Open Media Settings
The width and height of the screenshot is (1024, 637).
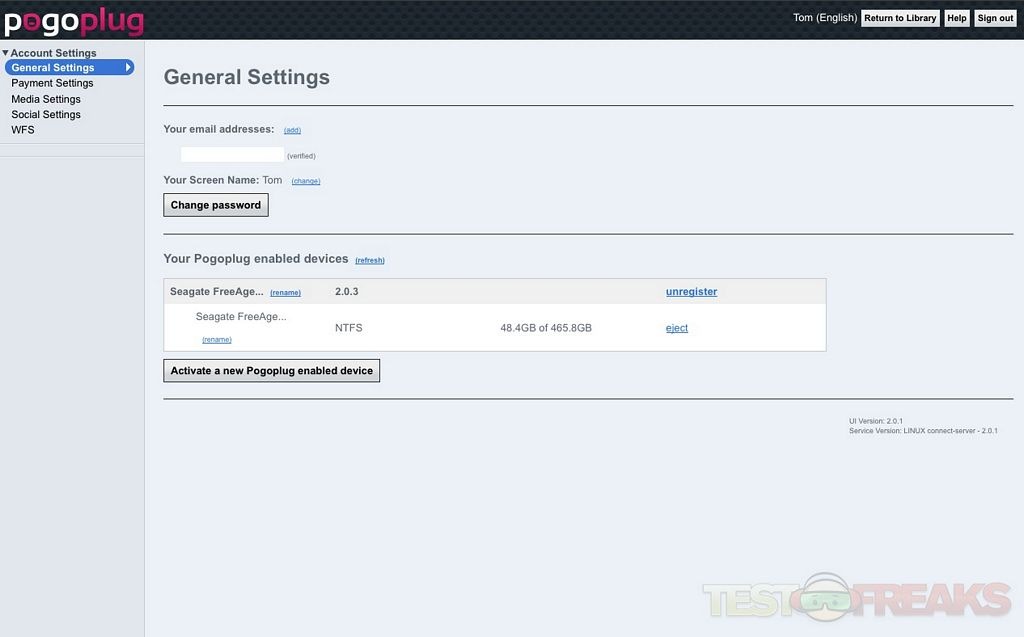(46, 99)
